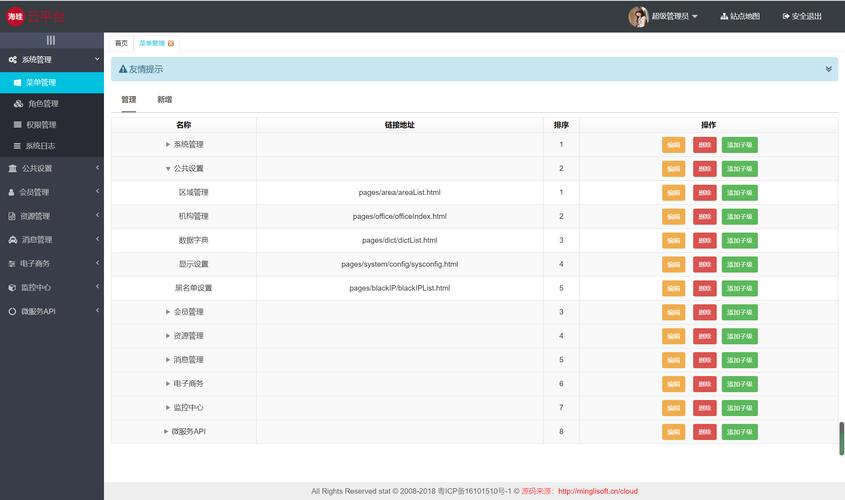Click the 友情提示 warning triangle icon
The width and height of the screenshot is (845, 500).
click(123, 69)
